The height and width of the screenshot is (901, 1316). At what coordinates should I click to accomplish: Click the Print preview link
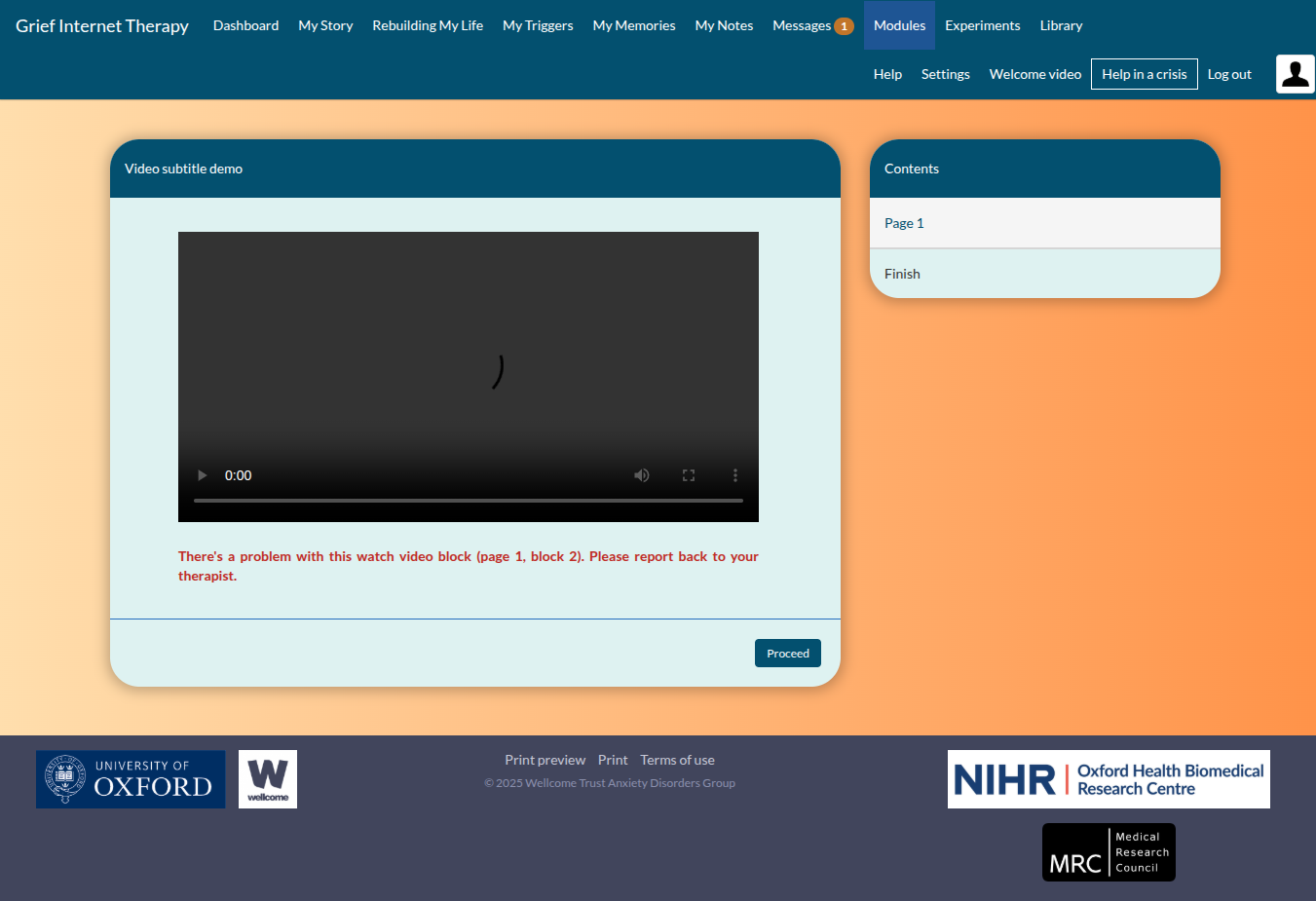(x=545, y=760)
